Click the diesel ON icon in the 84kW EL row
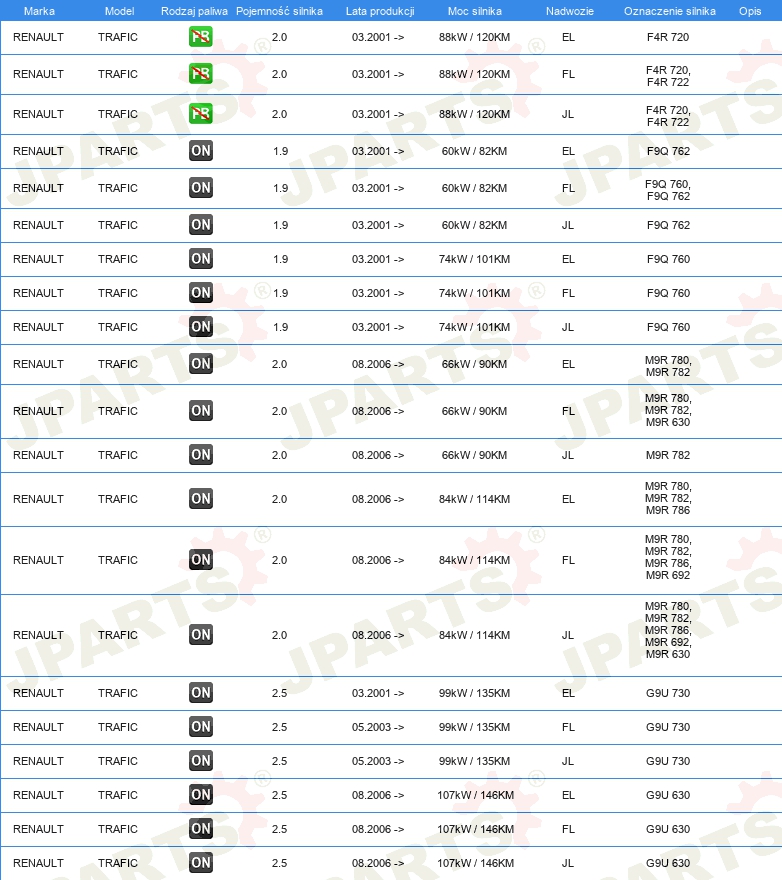 click(200, 499)
